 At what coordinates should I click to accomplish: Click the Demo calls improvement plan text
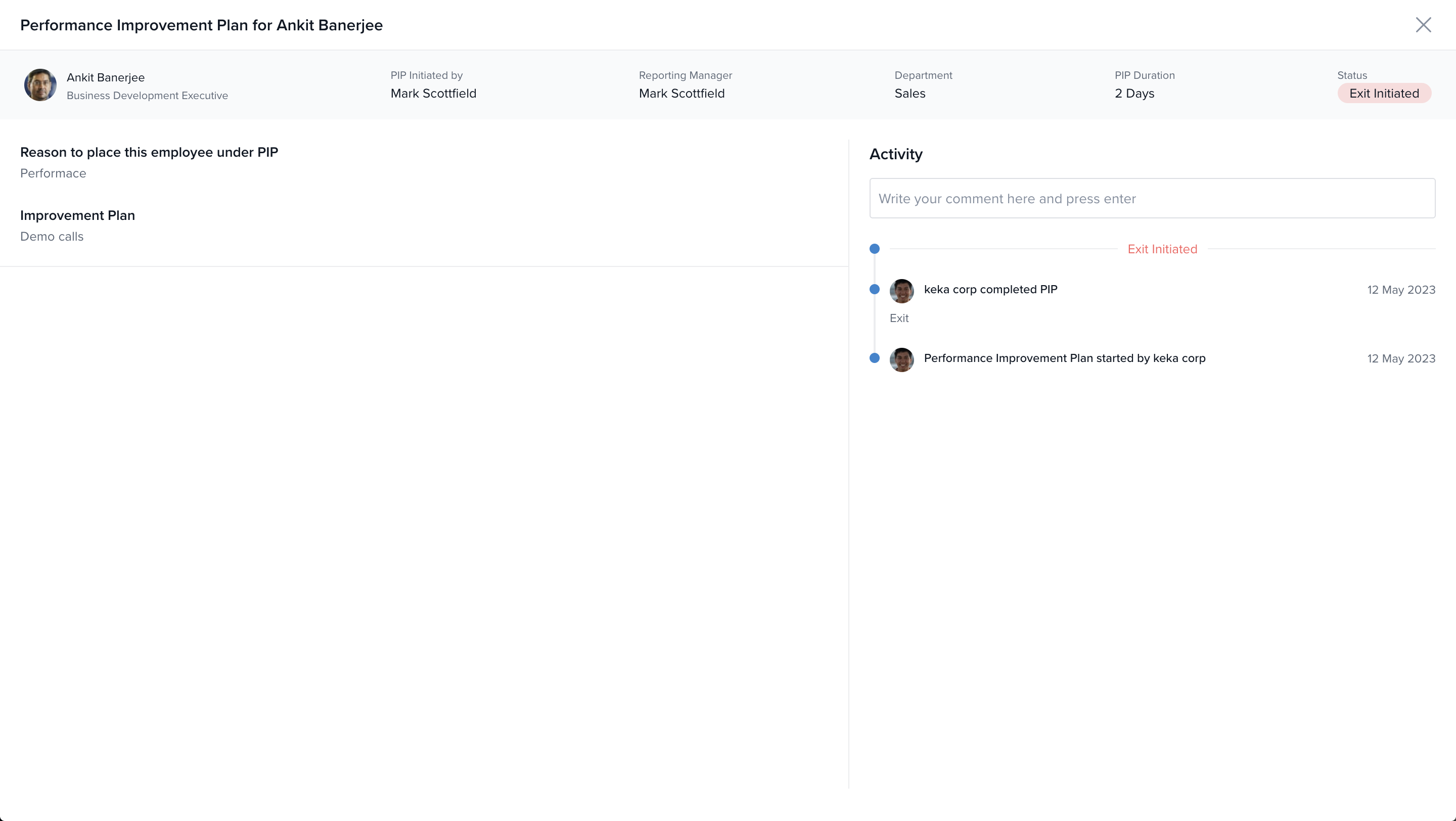(x=52, y=237)
